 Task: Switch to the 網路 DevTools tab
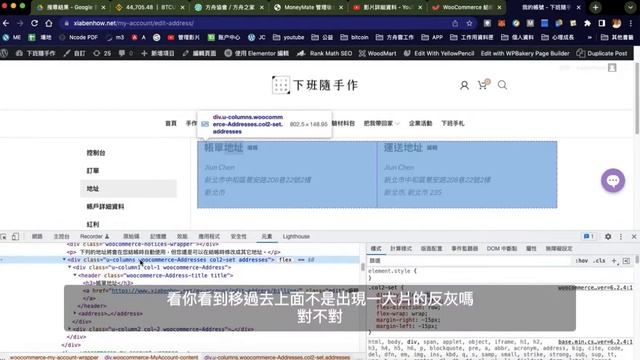point(37,236)
